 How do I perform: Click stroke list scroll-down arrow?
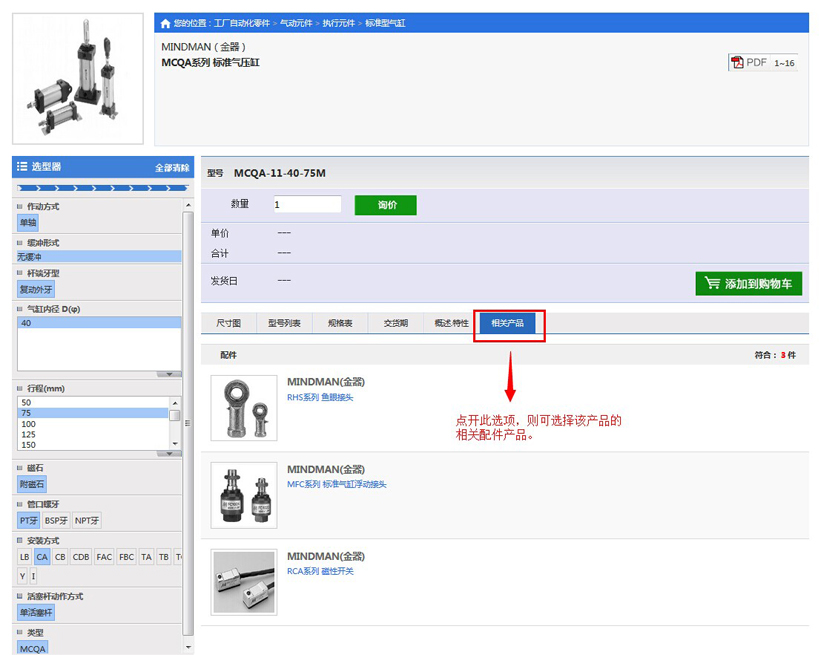pyautogui.click(x=175, y=444)
